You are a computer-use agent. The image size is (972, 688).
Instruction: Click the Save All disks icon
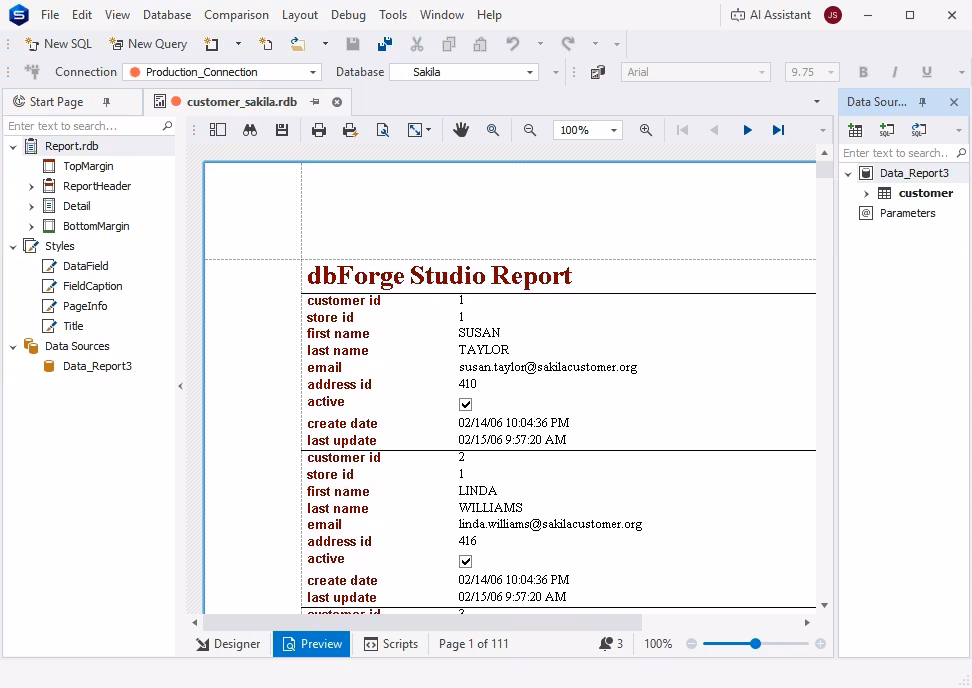(384, 44)
